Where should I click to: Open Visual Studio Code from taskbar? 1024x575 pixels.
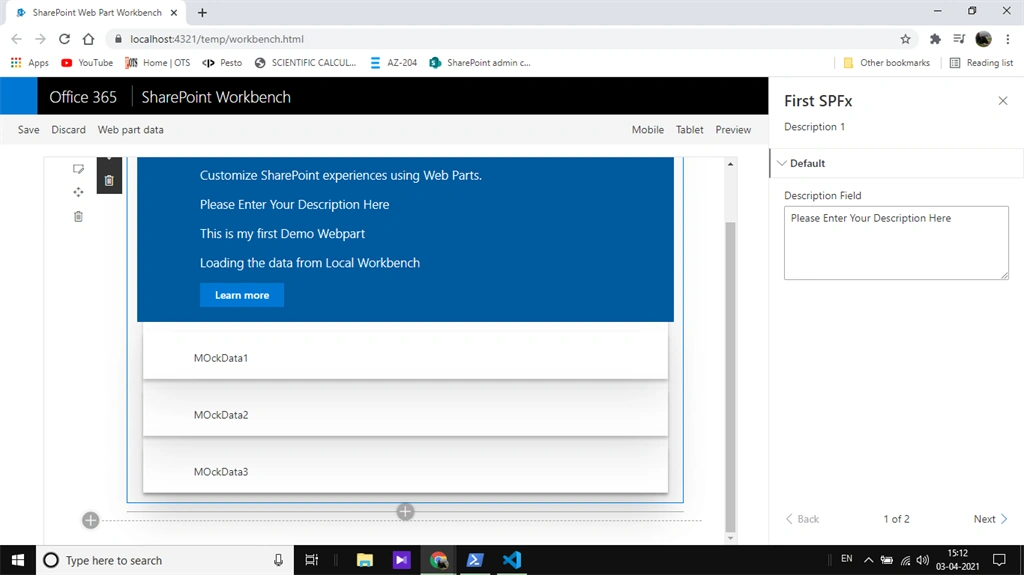pyautogui.click(x=512, y=560)
